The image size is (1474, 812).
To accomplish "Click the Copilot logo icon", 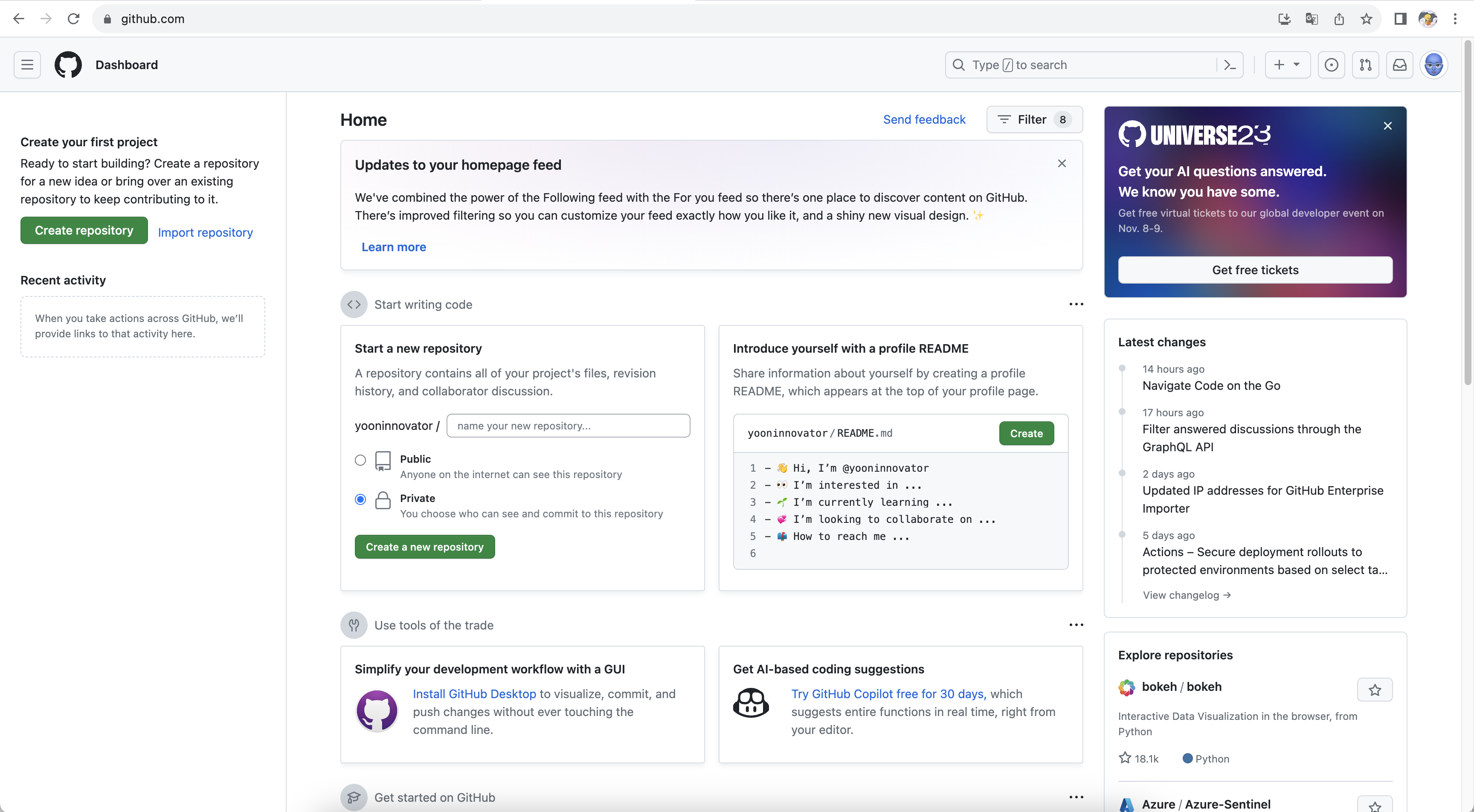I will [x=751, y=703].
